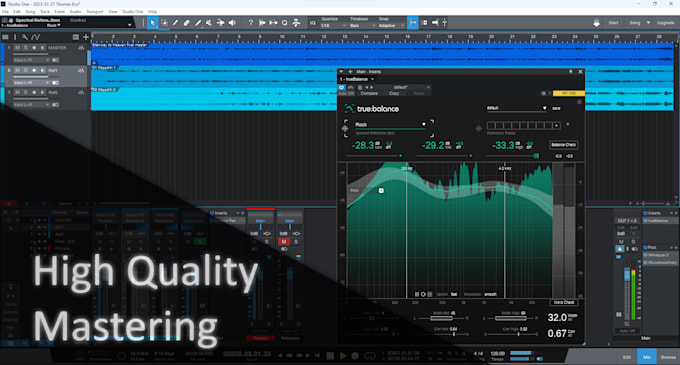The height and width of the screenshot is (365, 680).
Task: Select the Range tool
Action: click(164, 23)
